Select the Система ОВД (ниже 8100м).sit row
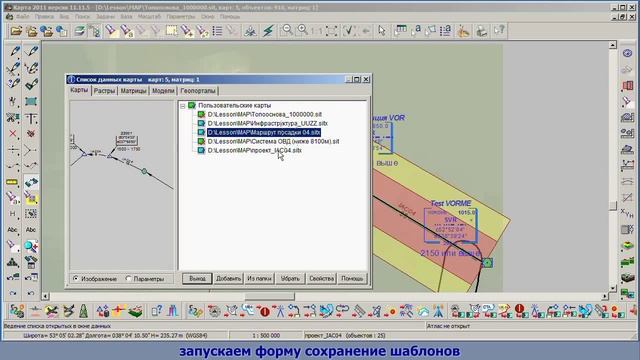The height and width of the screenshot is (360, 640). 273,141
